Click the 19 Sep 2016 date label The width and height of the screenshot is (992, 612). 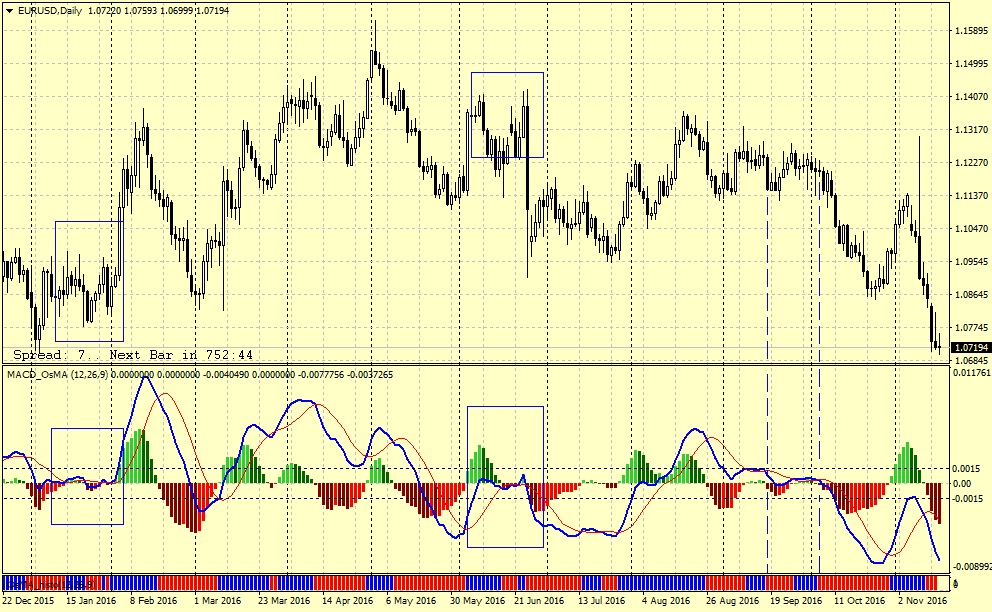(x=796, y=601)
